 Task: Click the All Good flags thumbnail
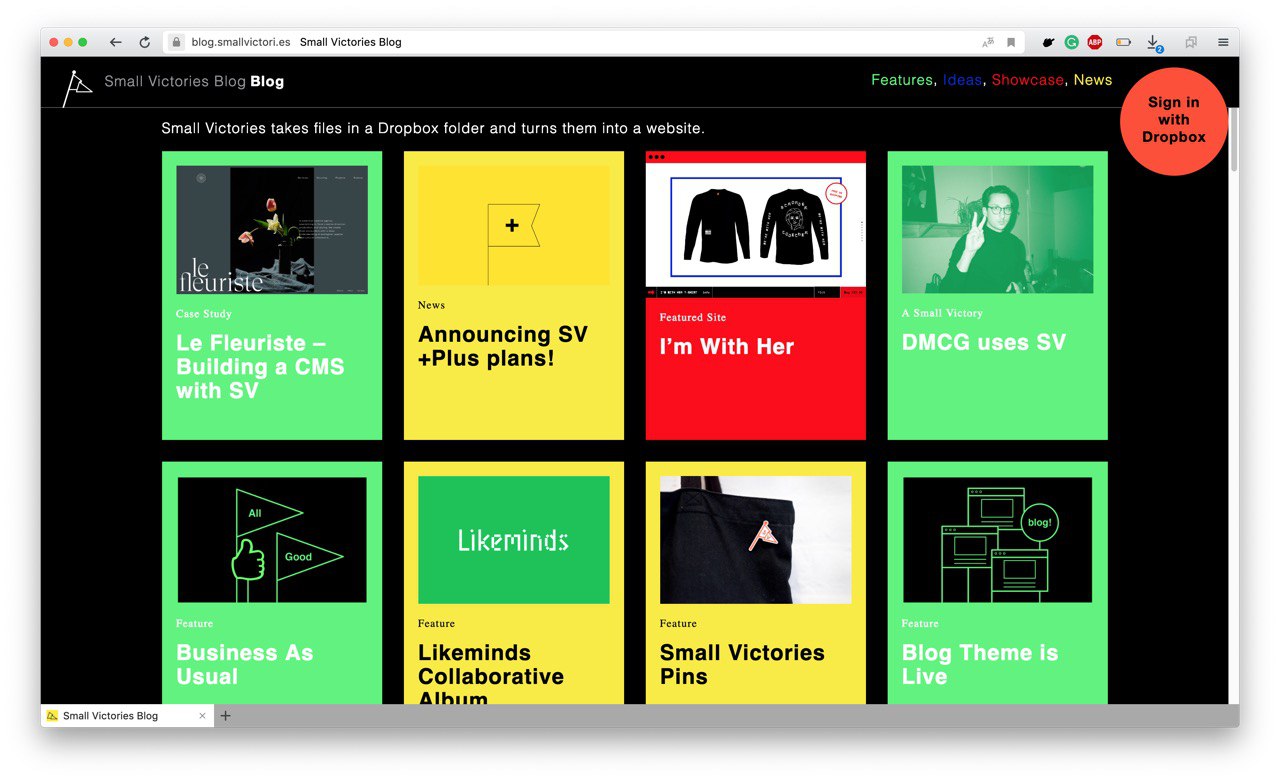272,540
